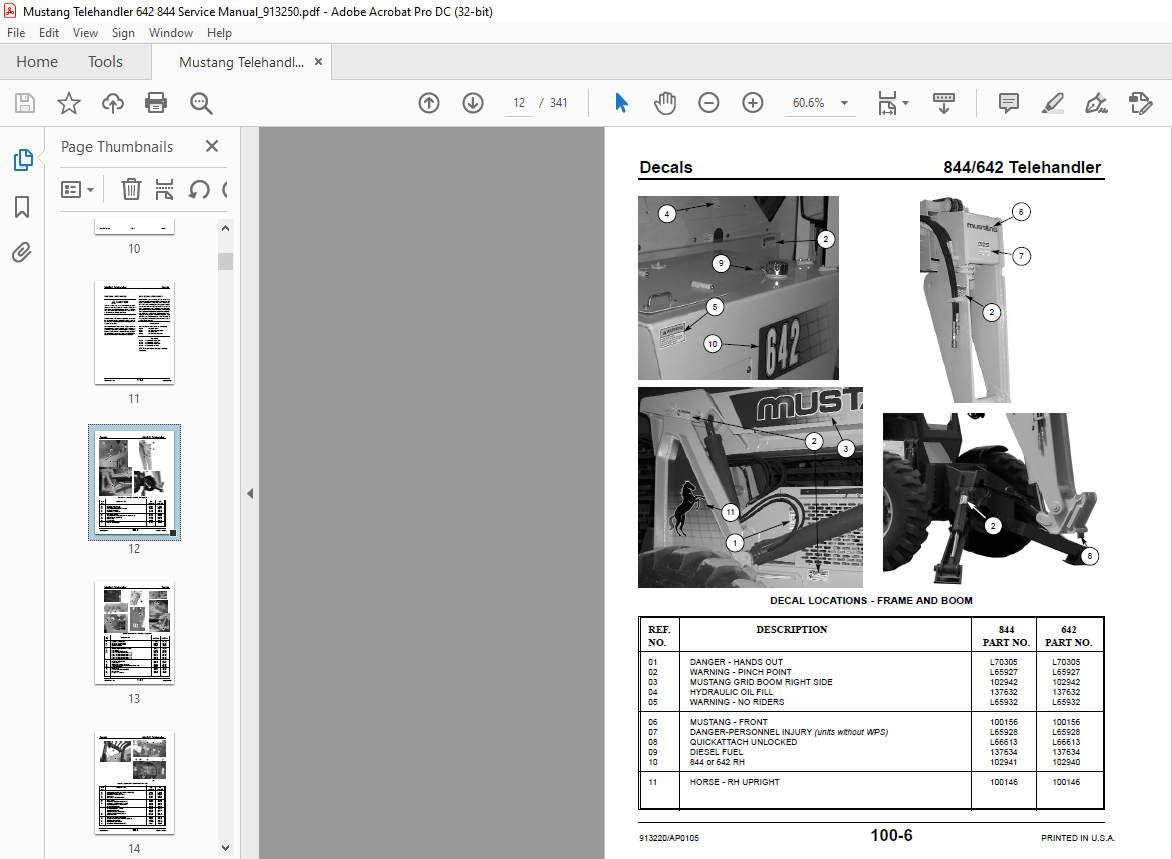Show Page Thumbnails sidebar icon
1172x859 pixels.
coord(23,160)
